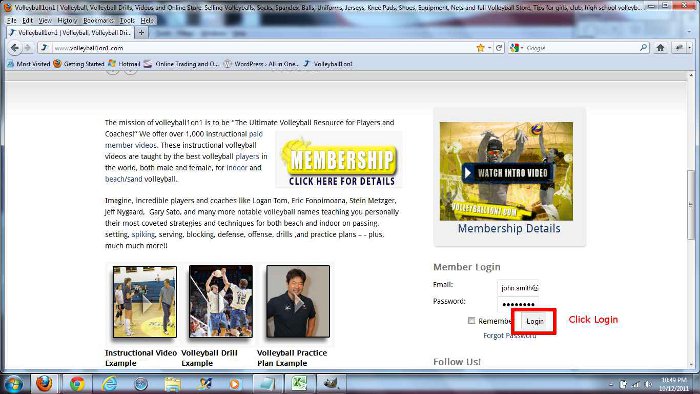This screenshot has width=700, height=394.
Task: Show hidden system tray icons arrow
Action: pyautogui.click(x=611, y=384)
